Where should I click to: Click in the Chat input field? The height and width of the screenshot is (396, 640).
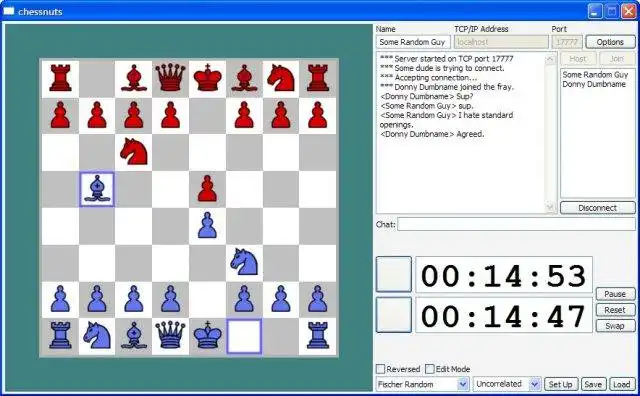point(516,224)
